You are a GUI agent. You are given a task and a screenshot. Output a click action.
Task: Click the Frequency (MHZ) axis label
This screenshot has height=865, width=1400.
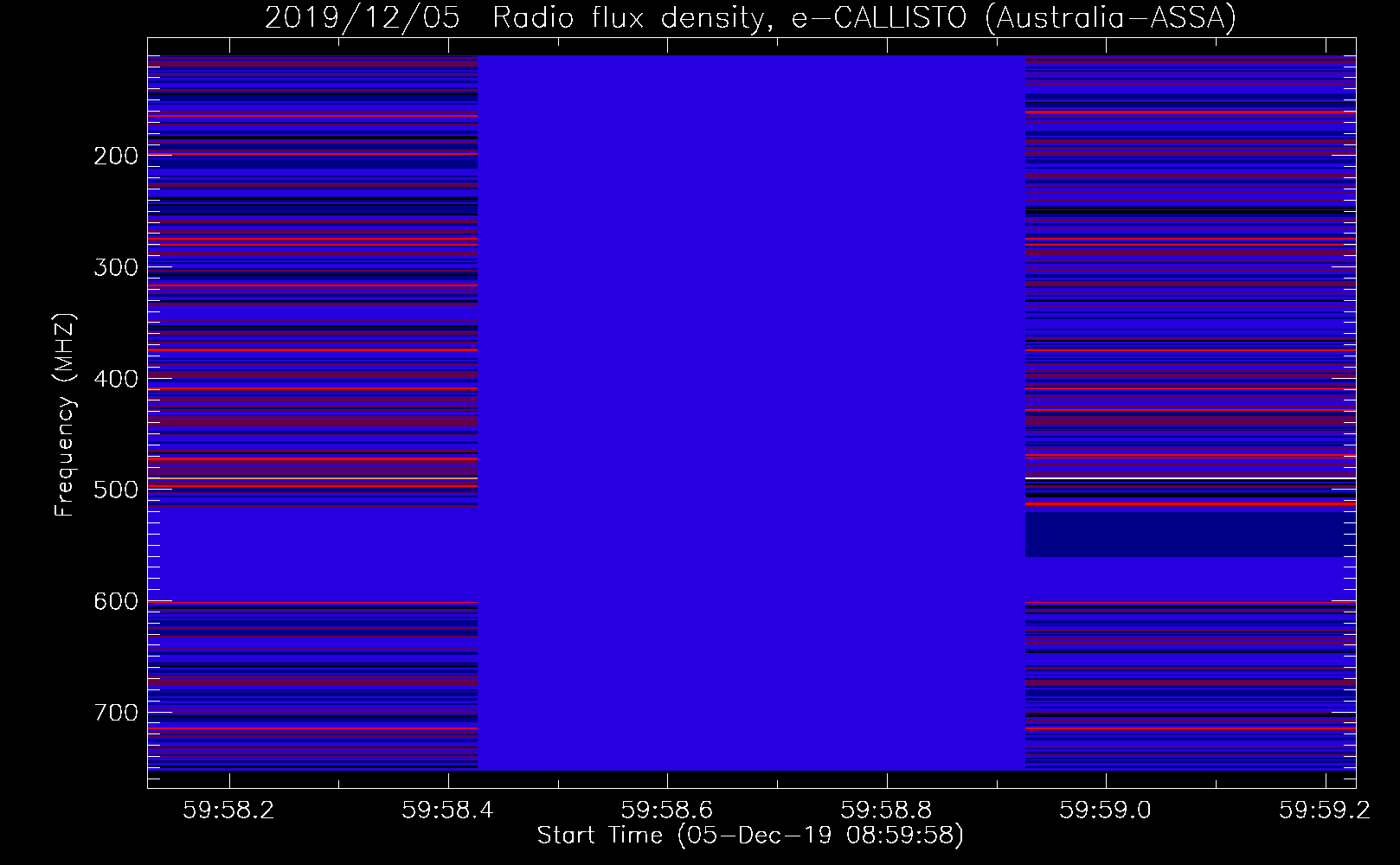click(65, 414)
